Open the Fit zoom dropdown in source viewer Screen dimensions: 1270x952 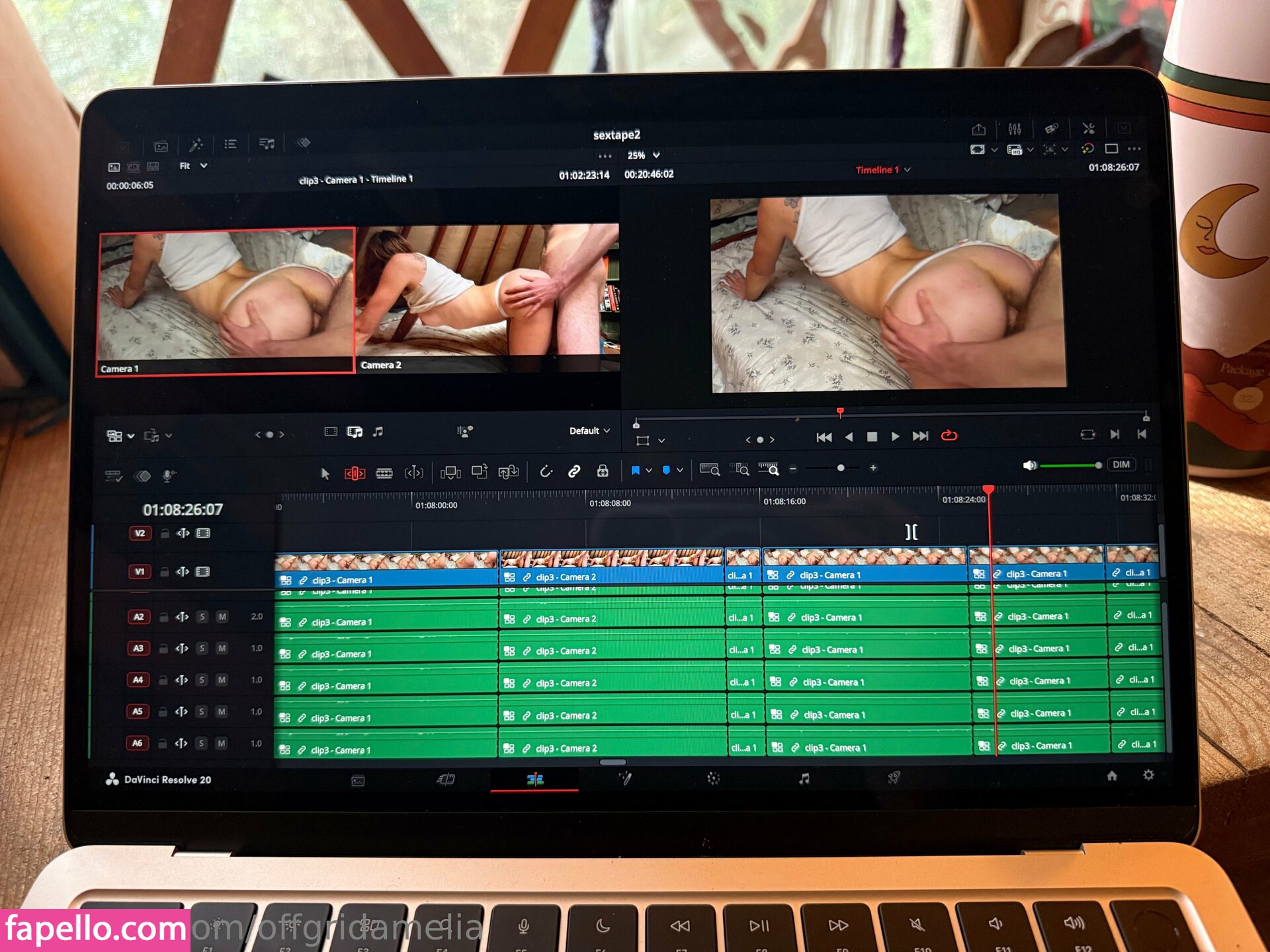pyautogui.click(x=193, y=166)
